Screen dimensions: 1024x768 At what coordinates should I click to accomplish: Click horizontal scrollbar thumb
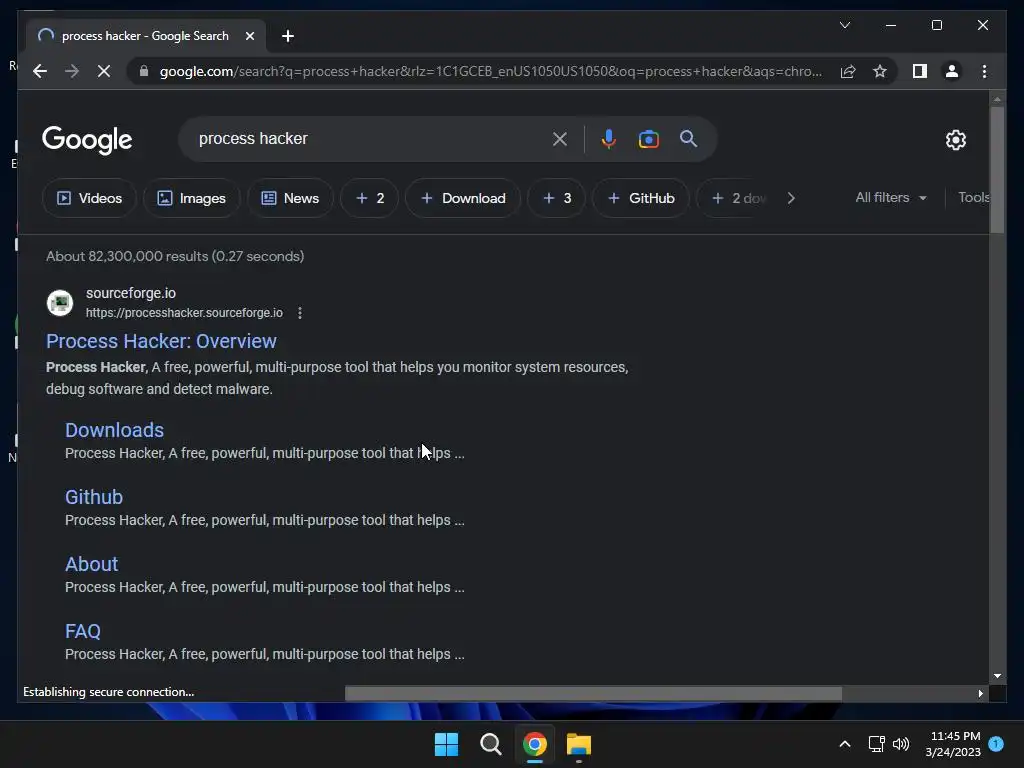pos(593,693)
